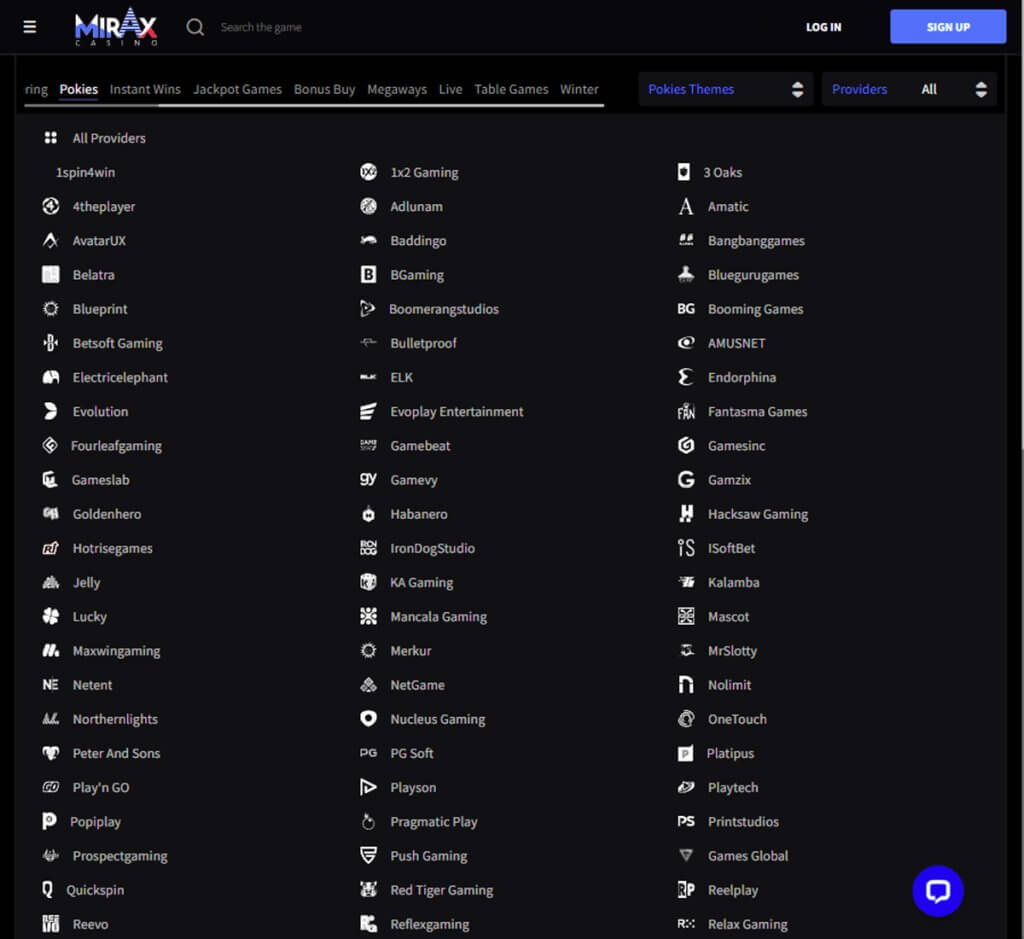
Task: Click the Push Gaming shield icon
Action: point(368,855)
